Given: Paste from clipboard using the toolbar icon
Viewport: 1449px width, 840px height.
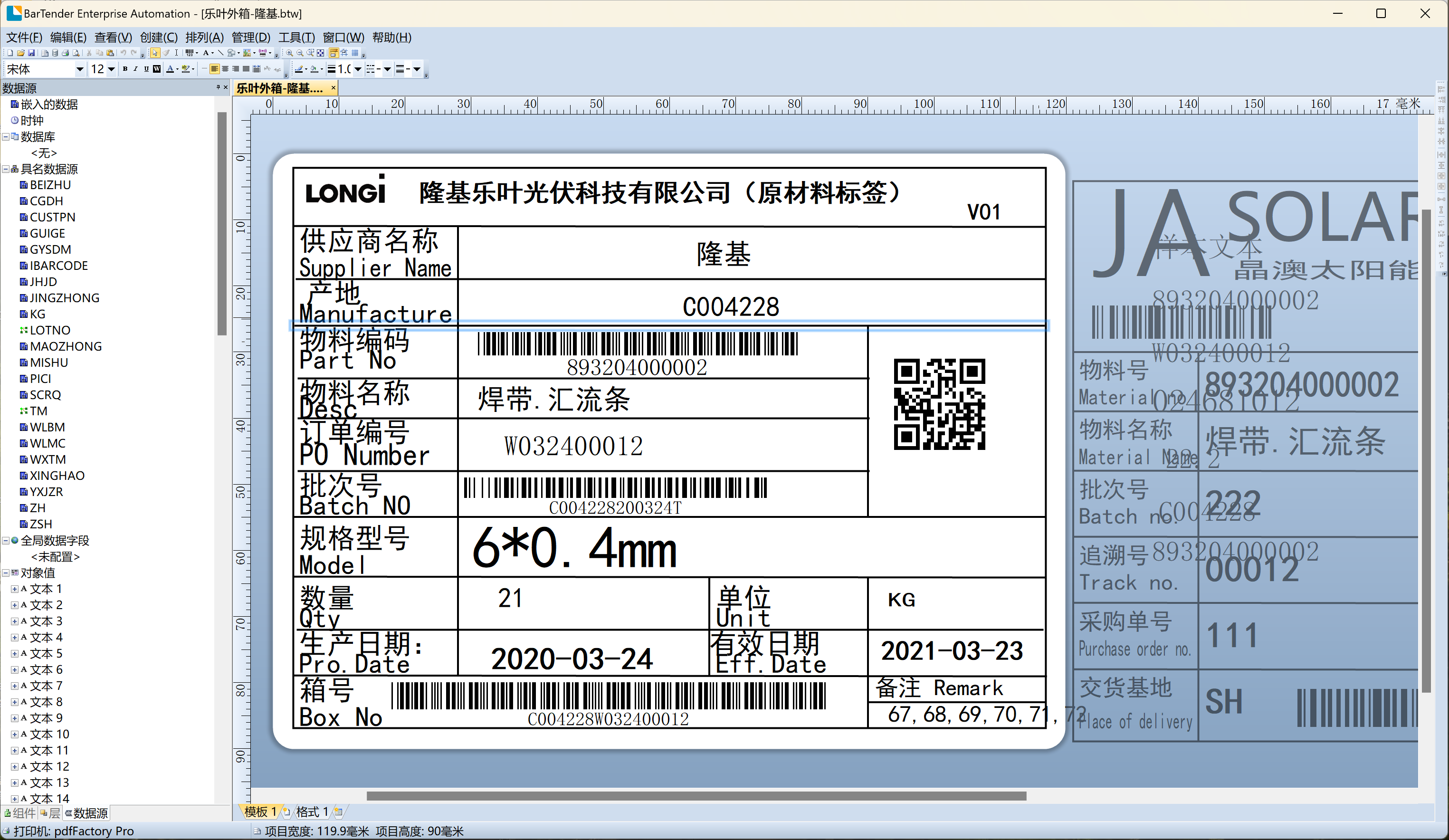Looking at the screenshot, I should (110, 53).
